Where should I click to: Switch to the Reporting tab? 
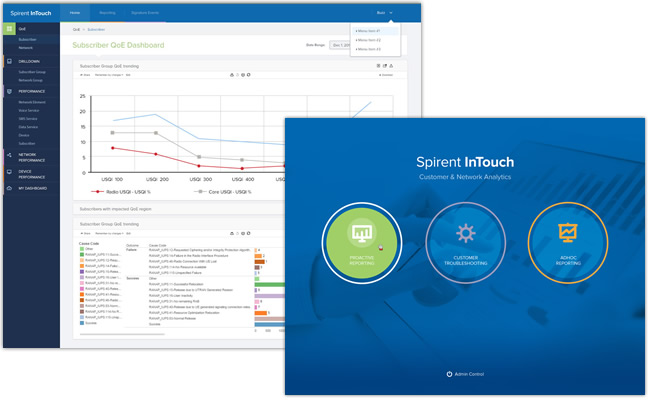[x=107, y=13]
